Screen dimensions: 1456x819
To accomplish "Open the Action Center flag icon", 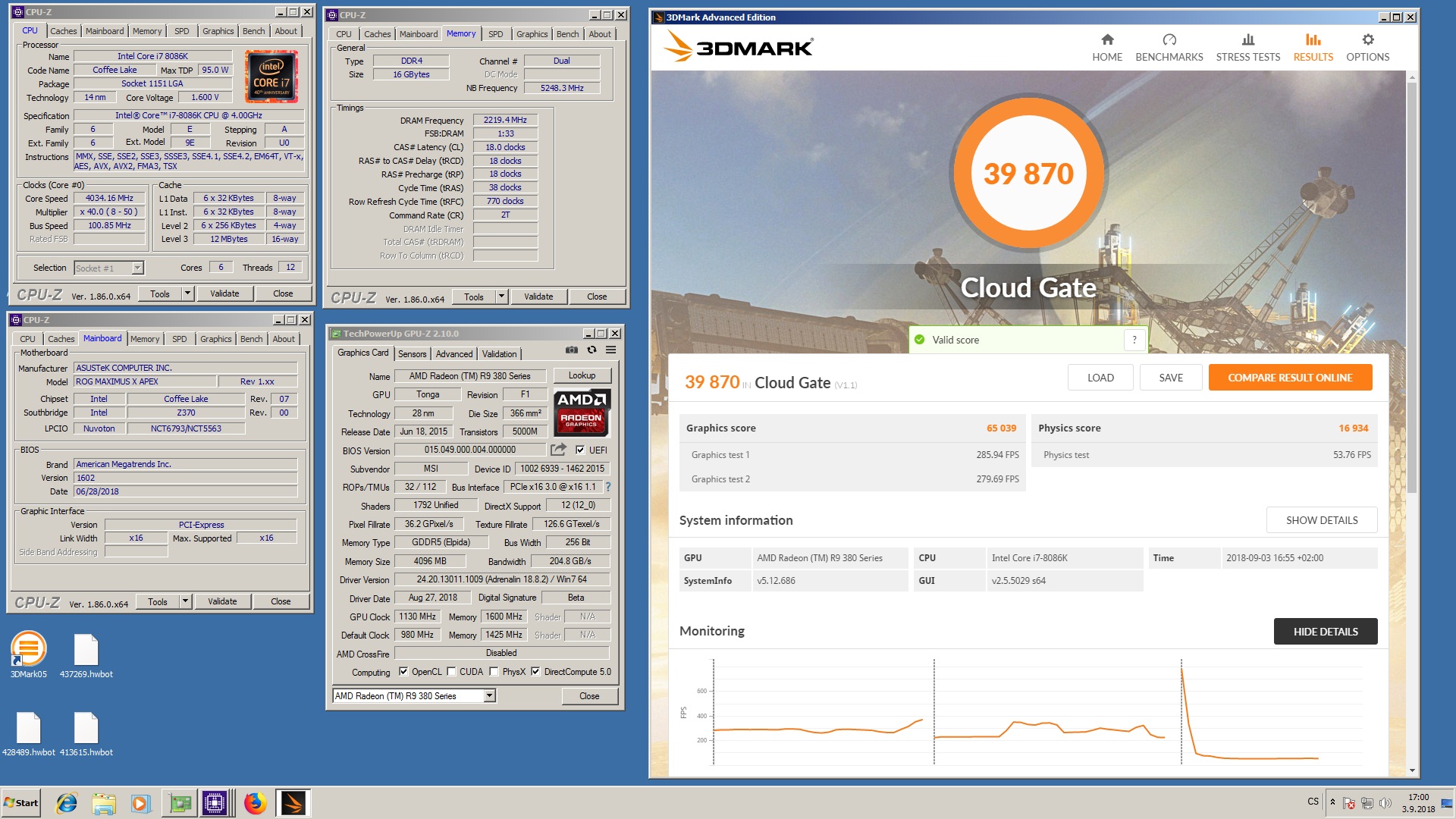I will click(x=1349, y=803).
